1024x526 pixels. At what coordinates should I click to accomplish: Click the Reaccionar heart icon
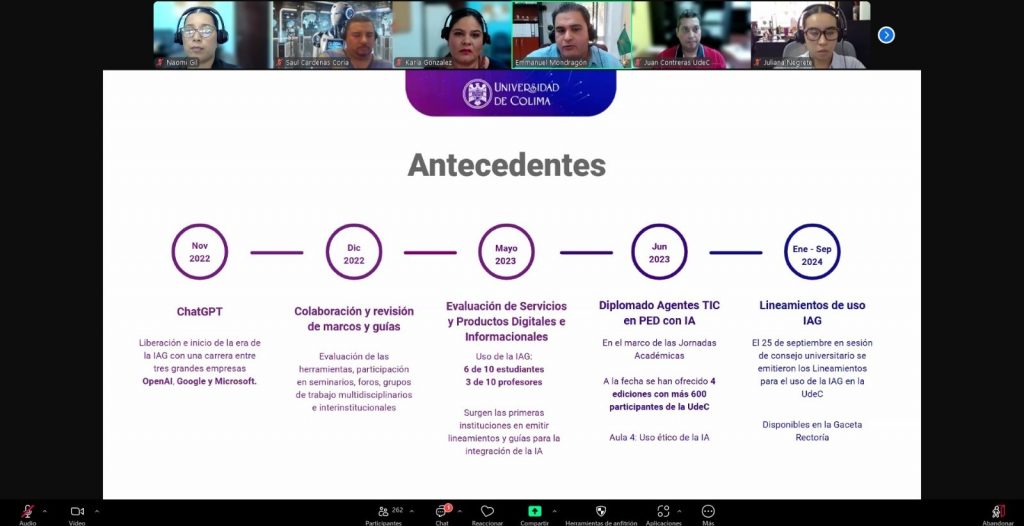coord(487,511)
